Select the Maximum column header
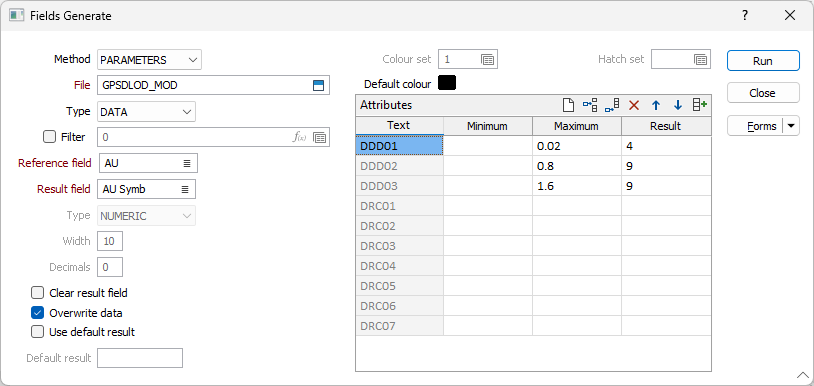 click(576, 126)
